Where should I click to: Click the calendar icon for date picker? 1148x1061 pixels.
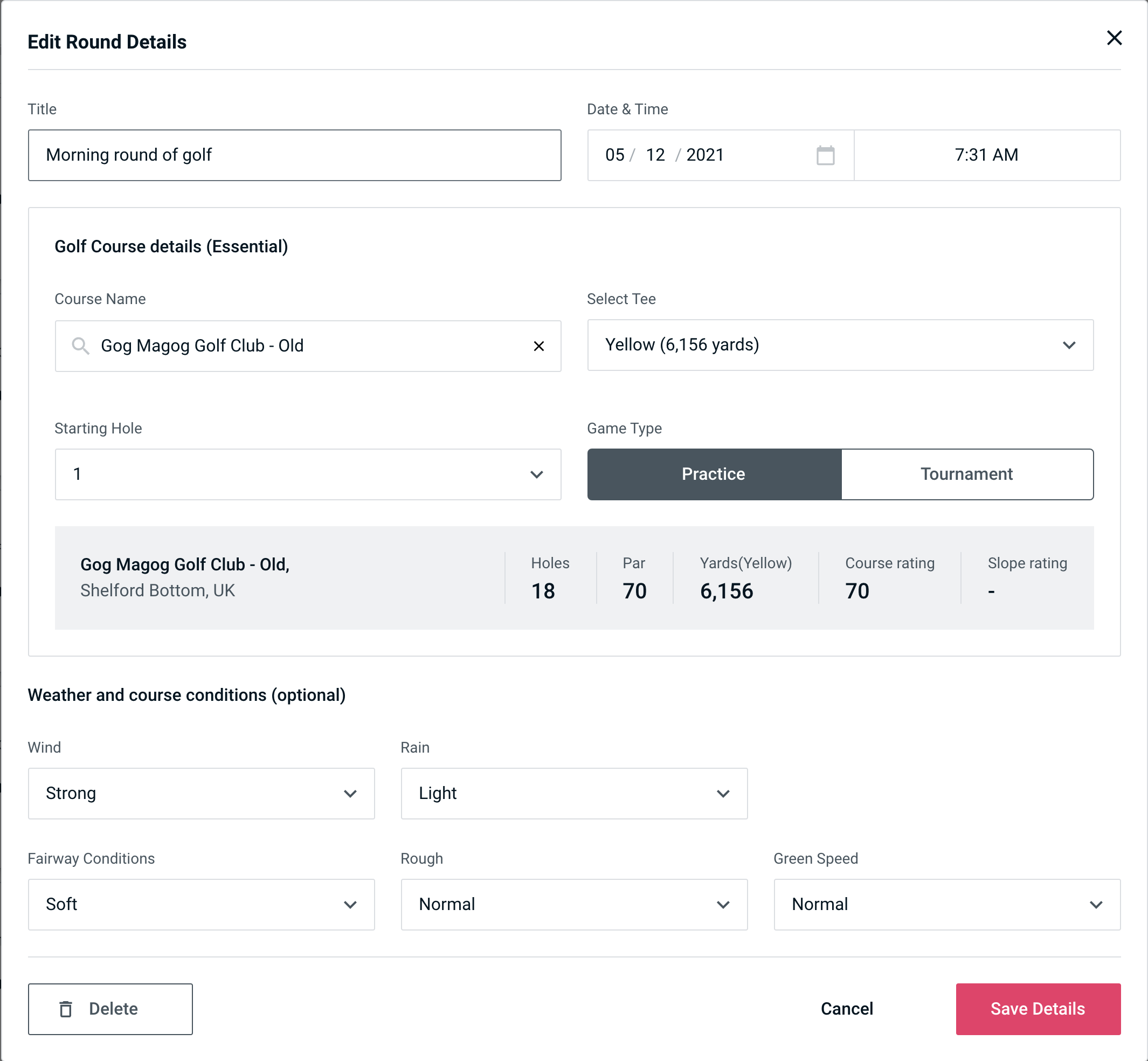coord(826,154)
